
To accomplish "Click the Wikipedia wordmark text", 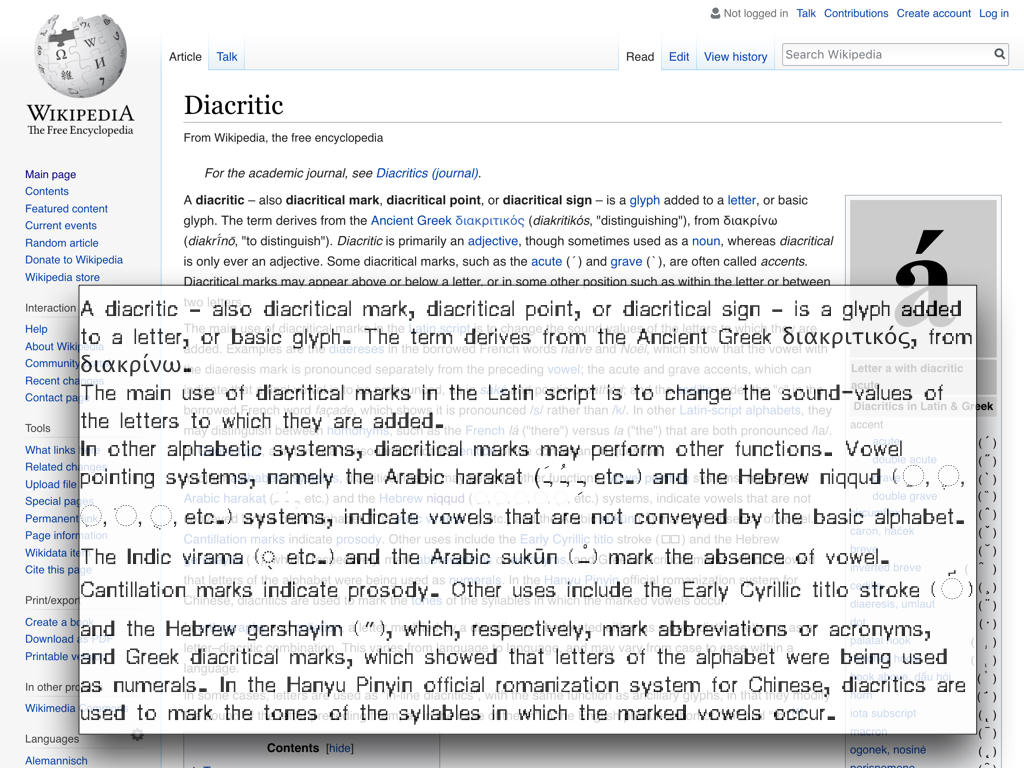I will [80, 114].
